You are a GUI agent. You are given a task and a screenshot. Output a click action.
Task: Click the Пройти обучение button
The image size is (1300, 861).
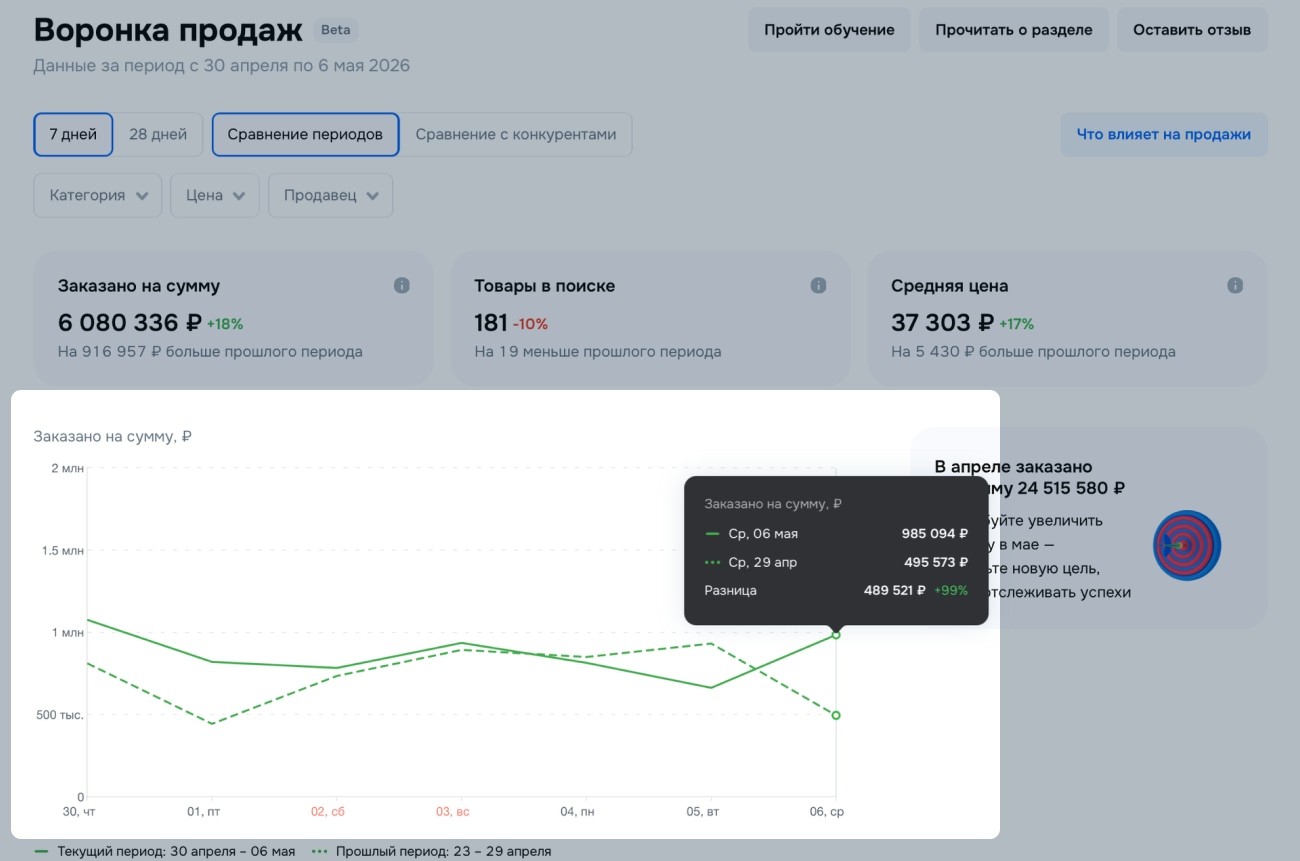pyautogui.click(x=829, y=30)
